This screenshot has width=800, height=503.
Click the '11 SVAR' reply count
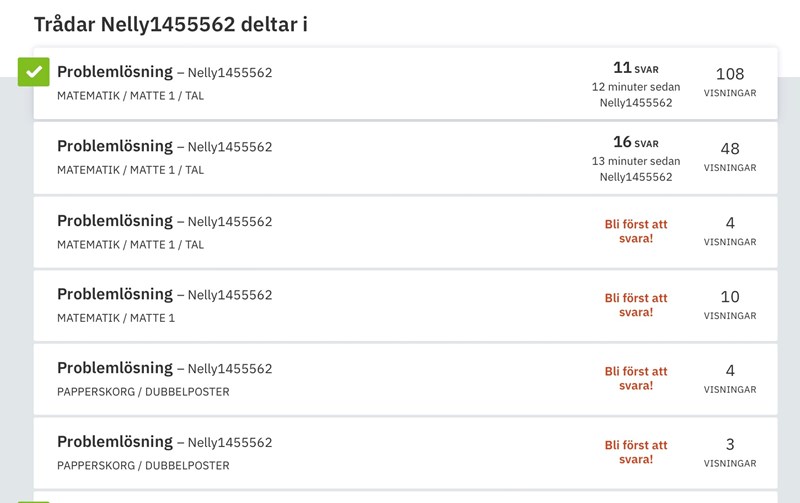(636, 68)
